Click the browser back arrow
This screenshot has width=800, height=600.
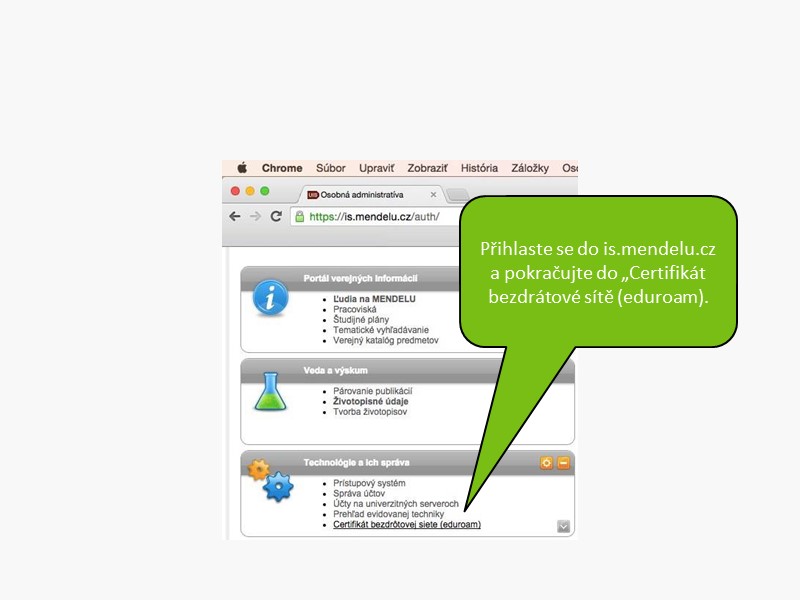pyautogui.click(x=235, y=216)
